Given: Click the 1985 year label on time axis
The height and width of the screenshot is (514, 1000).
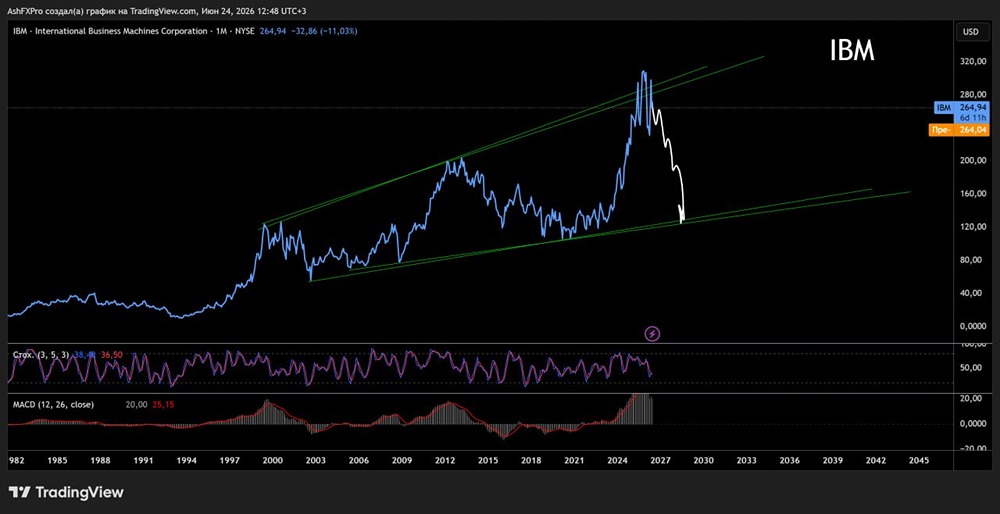Looking at the screenshot, I should [x=57, y=460].
